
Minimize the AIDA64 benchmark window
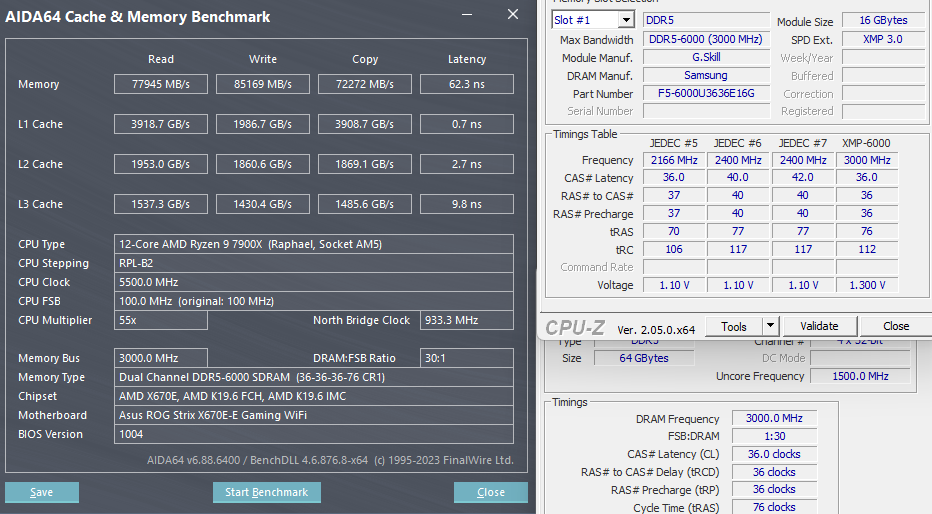[x=467, y=15]
